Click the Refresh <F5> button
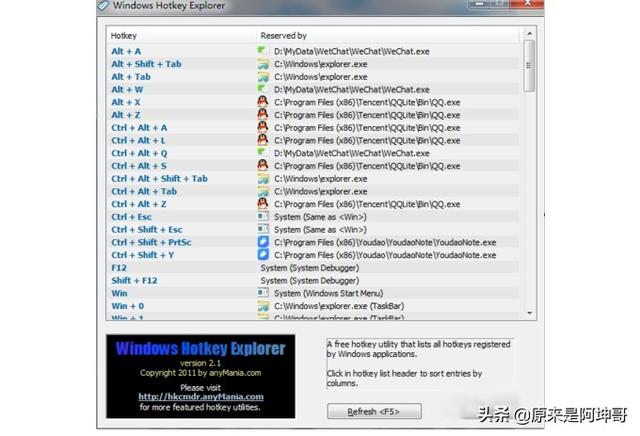The width and height of the screenshot is (640, 436). point(374,411)
